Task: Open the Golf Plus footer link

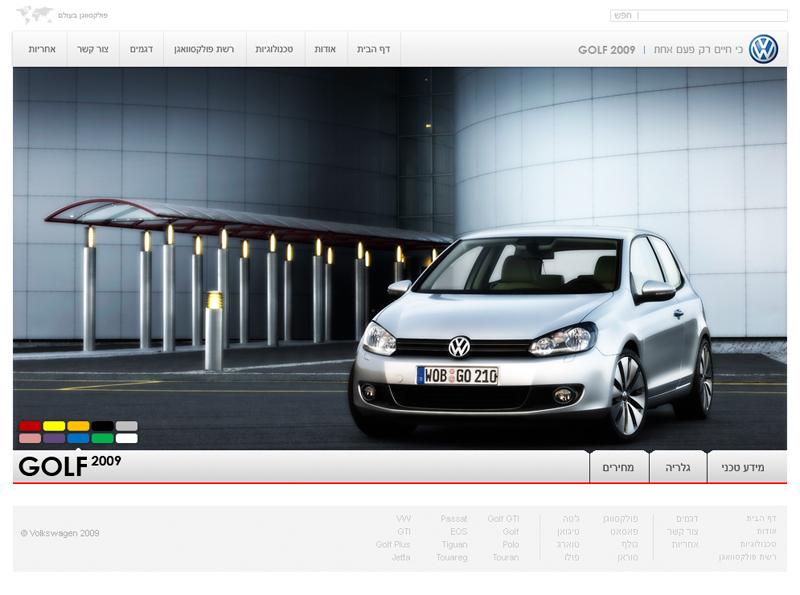Action: pos(393,544)
